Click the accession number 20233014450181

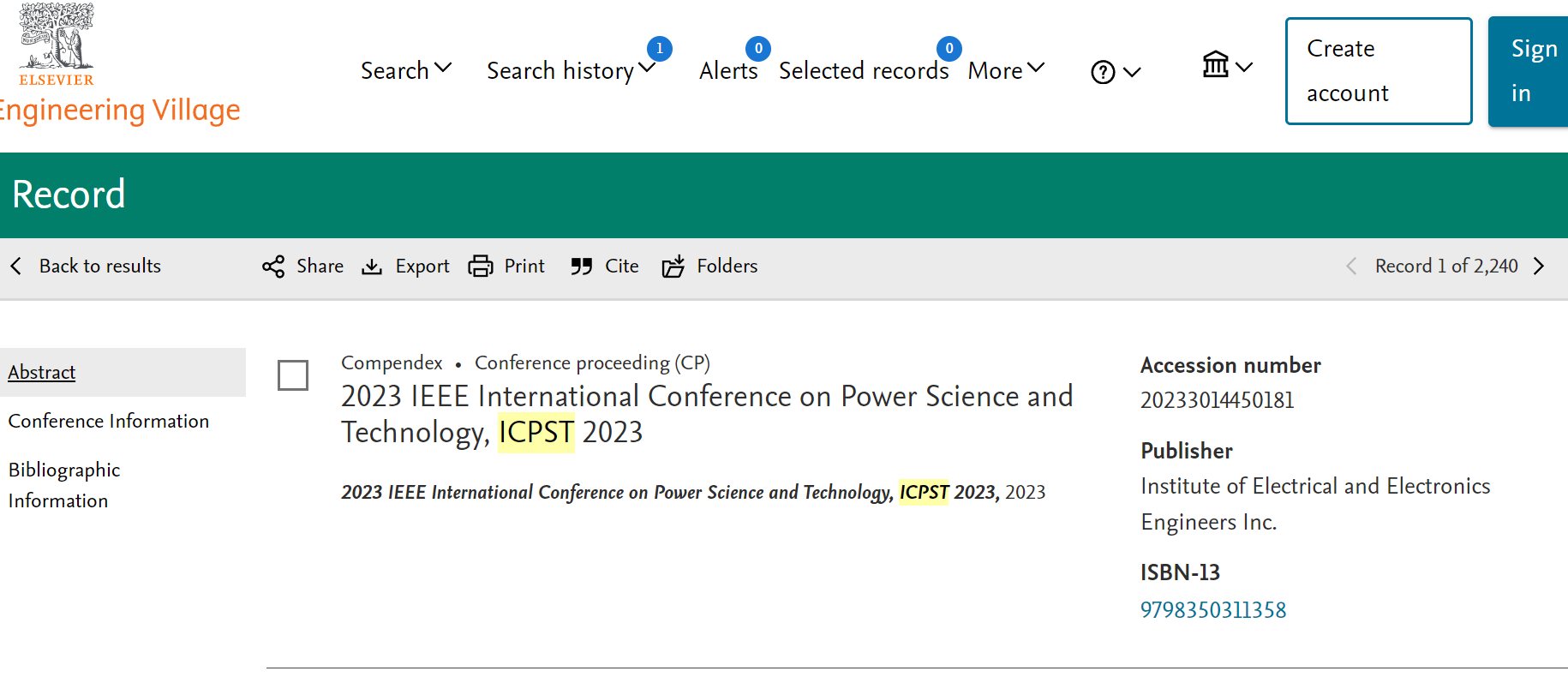[x=1218, y=400]
